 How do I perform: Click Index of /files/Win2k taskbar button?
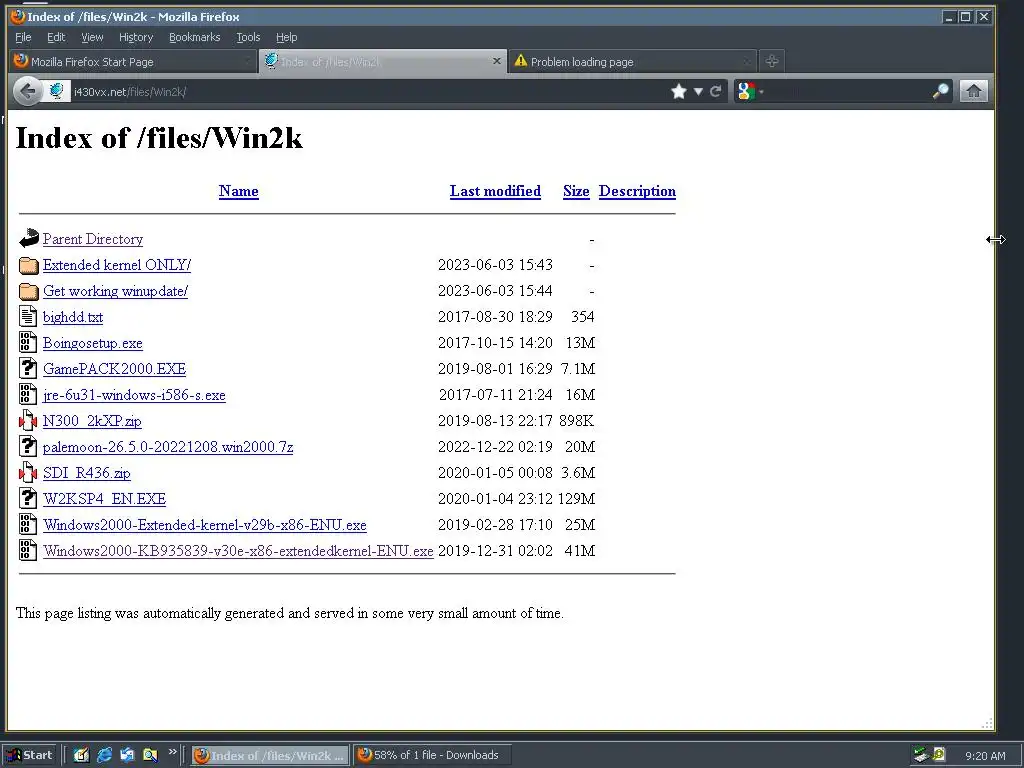click(x=270, y=755)
